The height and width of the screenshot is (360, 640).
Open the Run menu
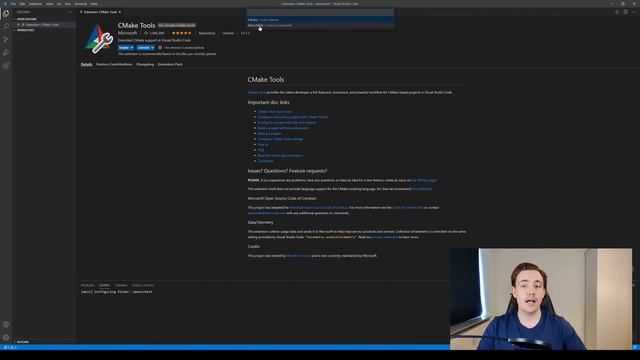(68, 4)
